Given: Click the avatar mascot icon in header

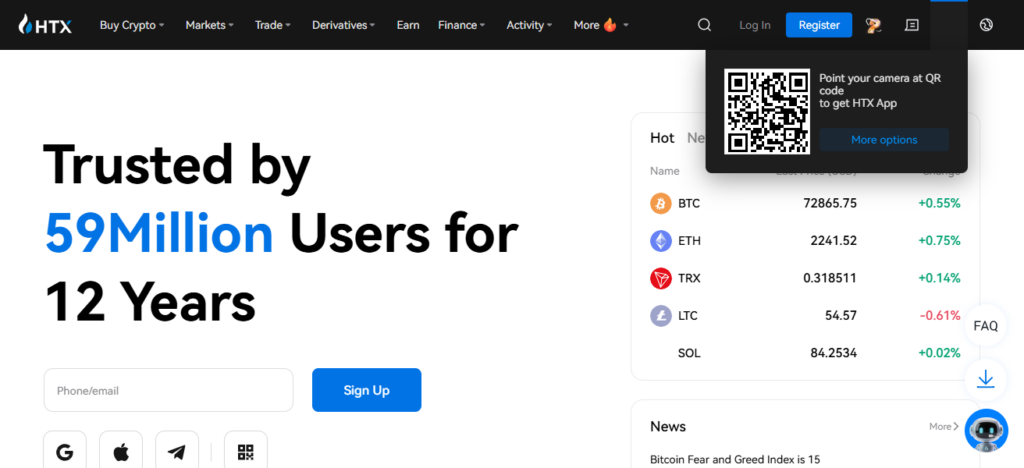Looking at the screenshot, I should point(874,25).
